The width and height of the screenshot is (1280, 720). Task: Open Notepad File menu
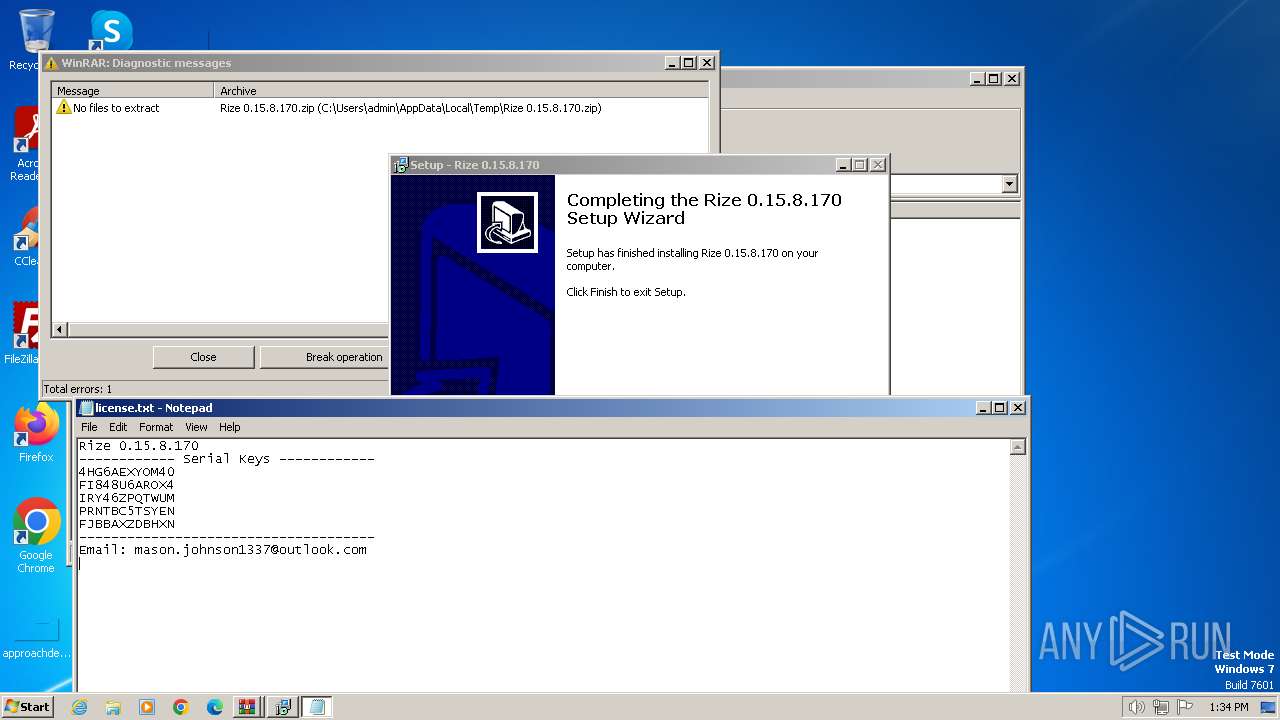tap(89, 427)
